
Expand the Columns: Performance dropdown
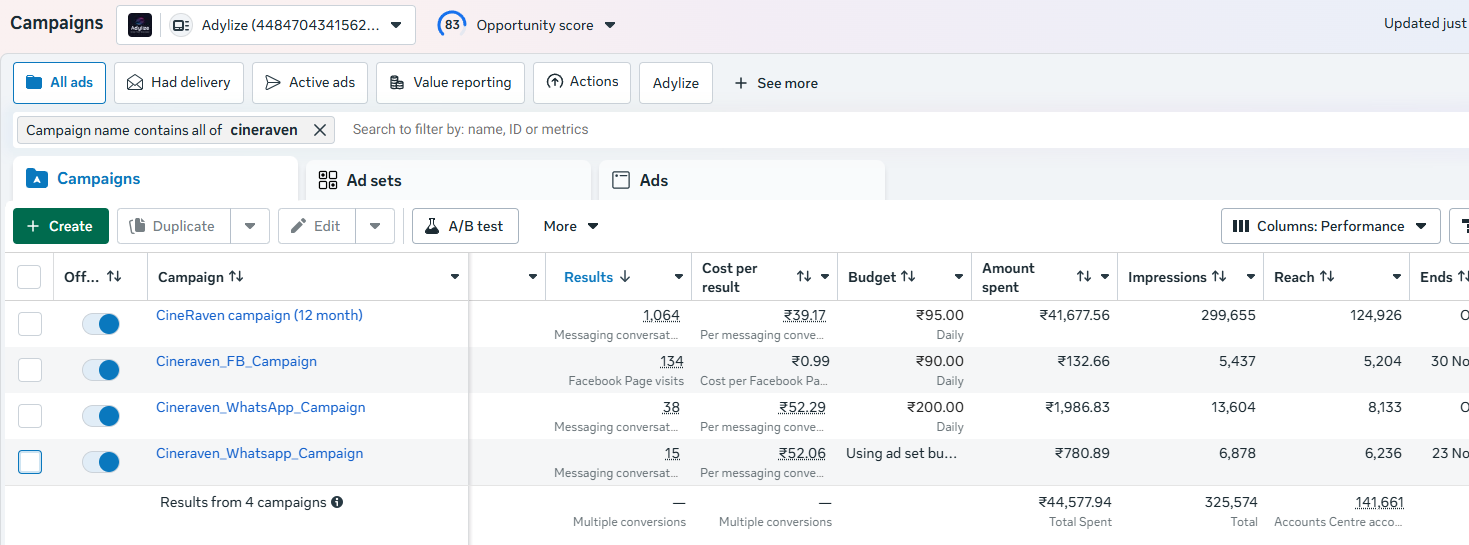pos(1331,226)
